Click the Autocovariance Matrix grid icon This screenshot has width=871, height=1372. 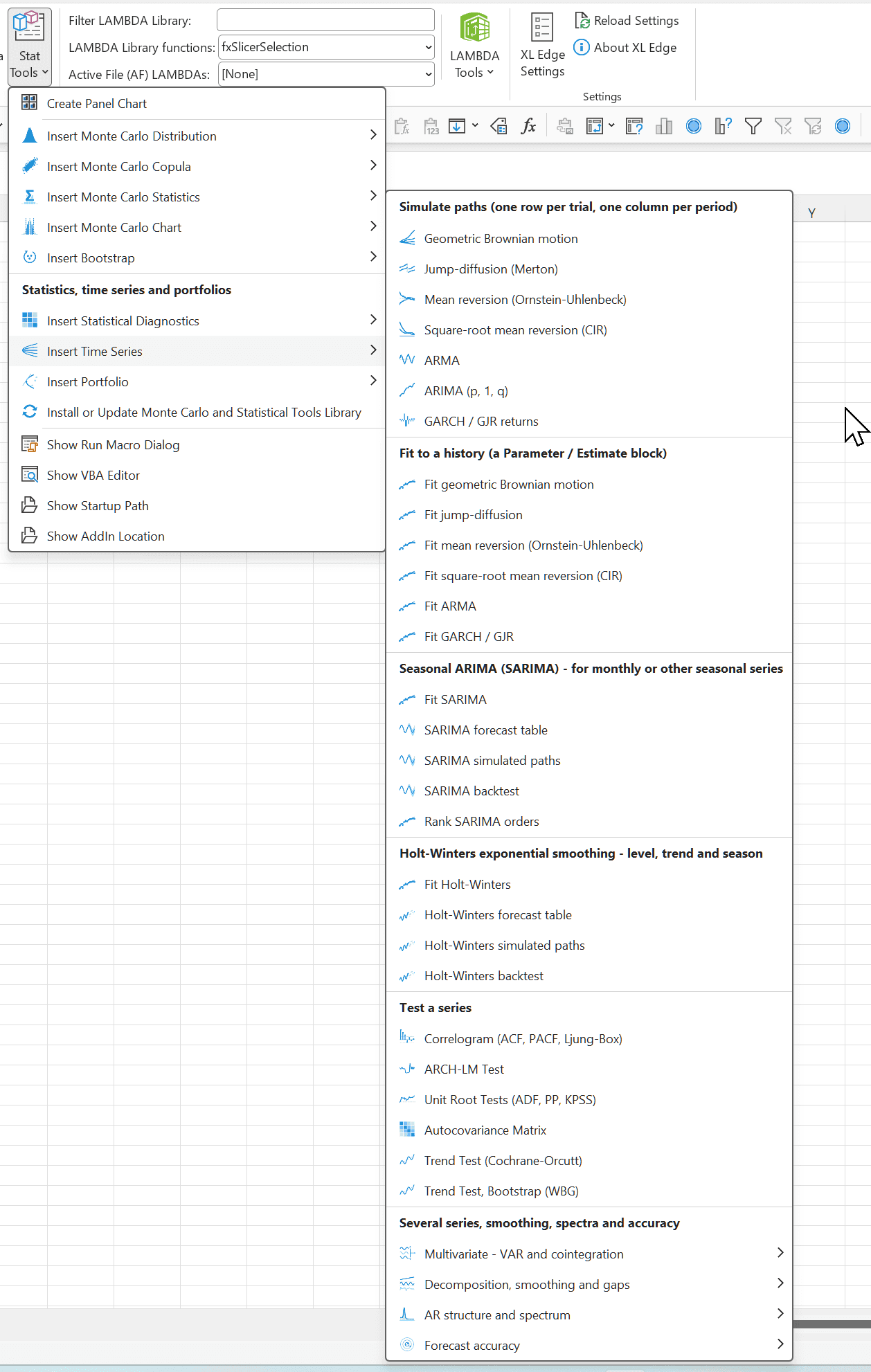(x=408, y=1130)
